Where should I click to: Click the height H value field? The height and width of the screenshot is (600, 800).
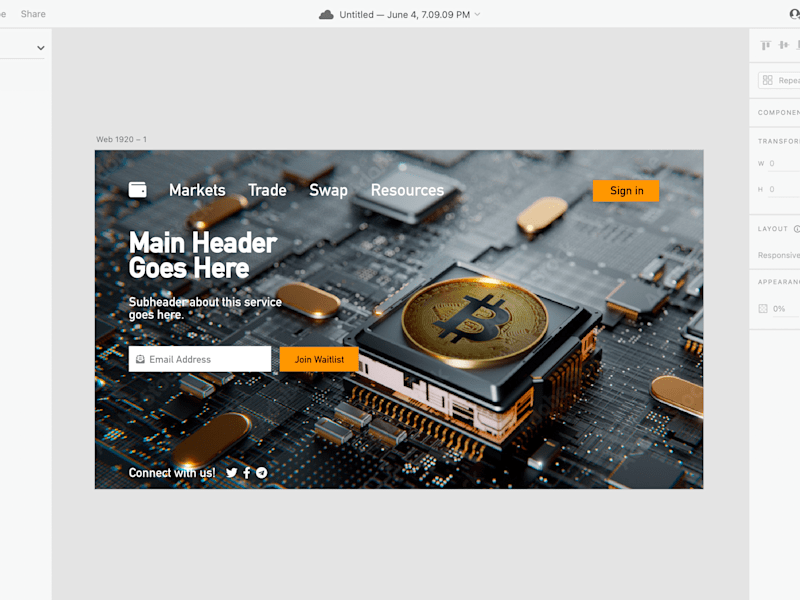point(784,189)
